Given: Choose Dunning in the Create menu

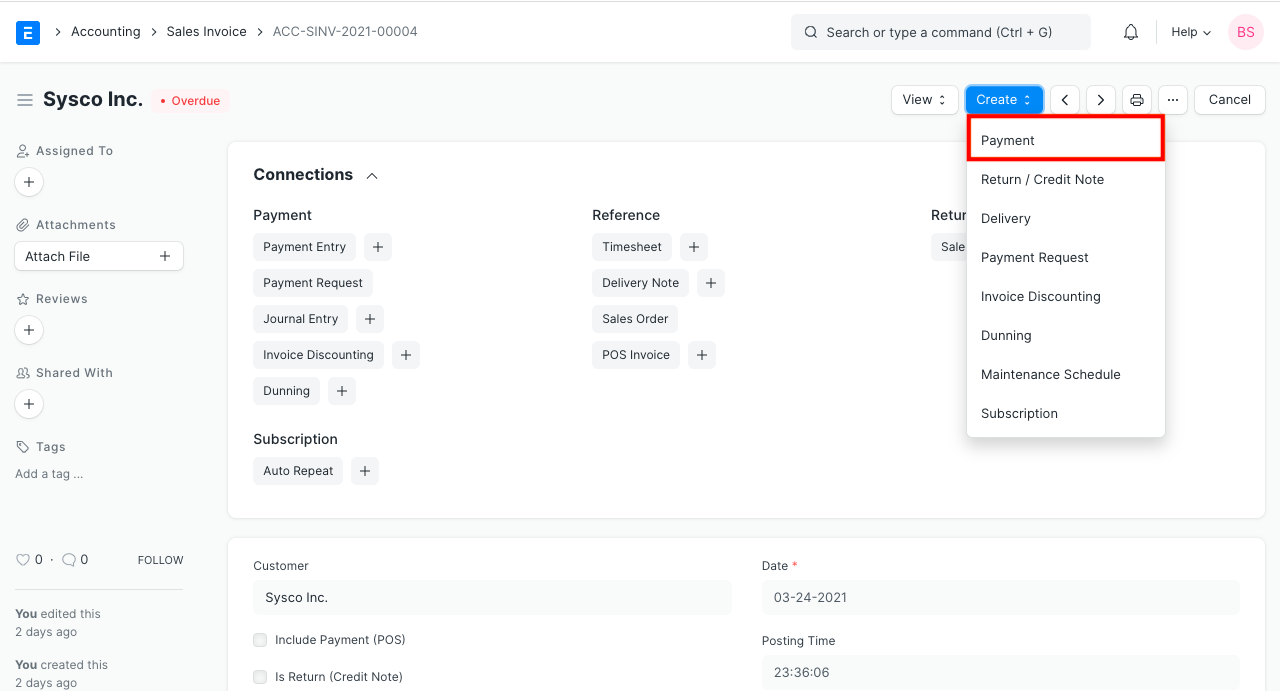Looking at the screenshot, I should coord(1006,335).
